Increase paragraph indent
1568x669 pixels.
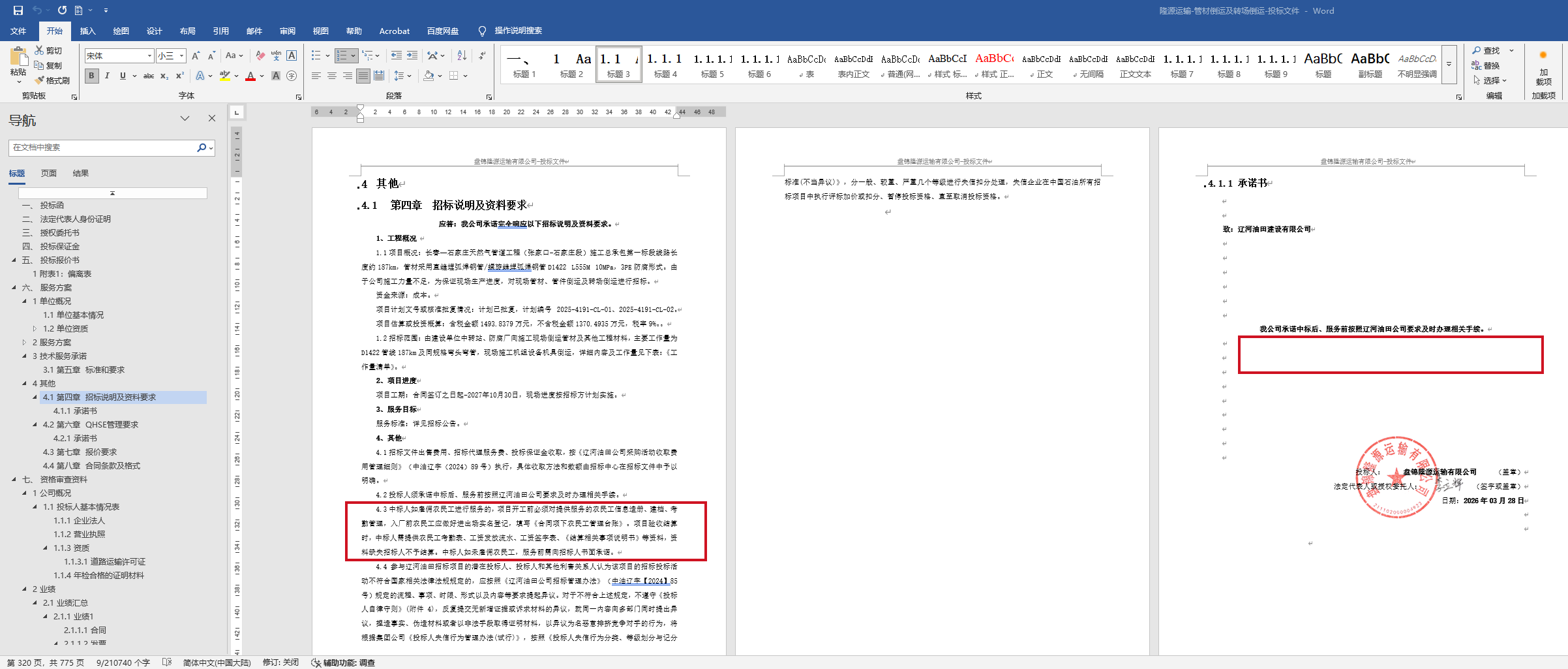tap(412, 56)
